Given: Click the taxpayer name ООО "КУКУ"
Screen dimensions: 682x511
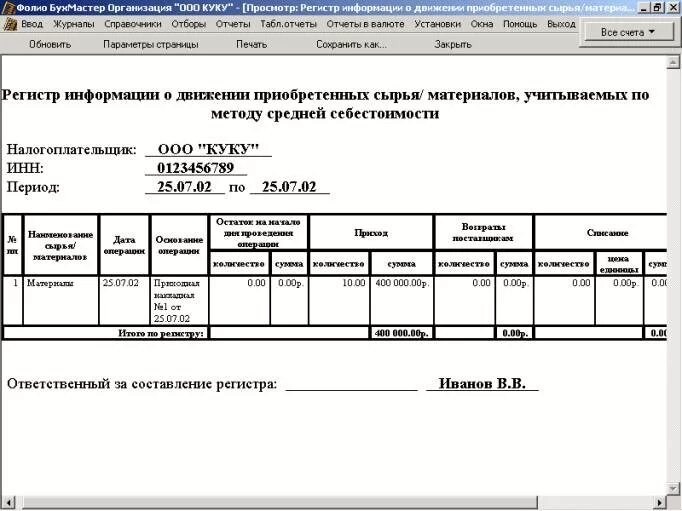Looking at the screenshot, I should point(208,149).
